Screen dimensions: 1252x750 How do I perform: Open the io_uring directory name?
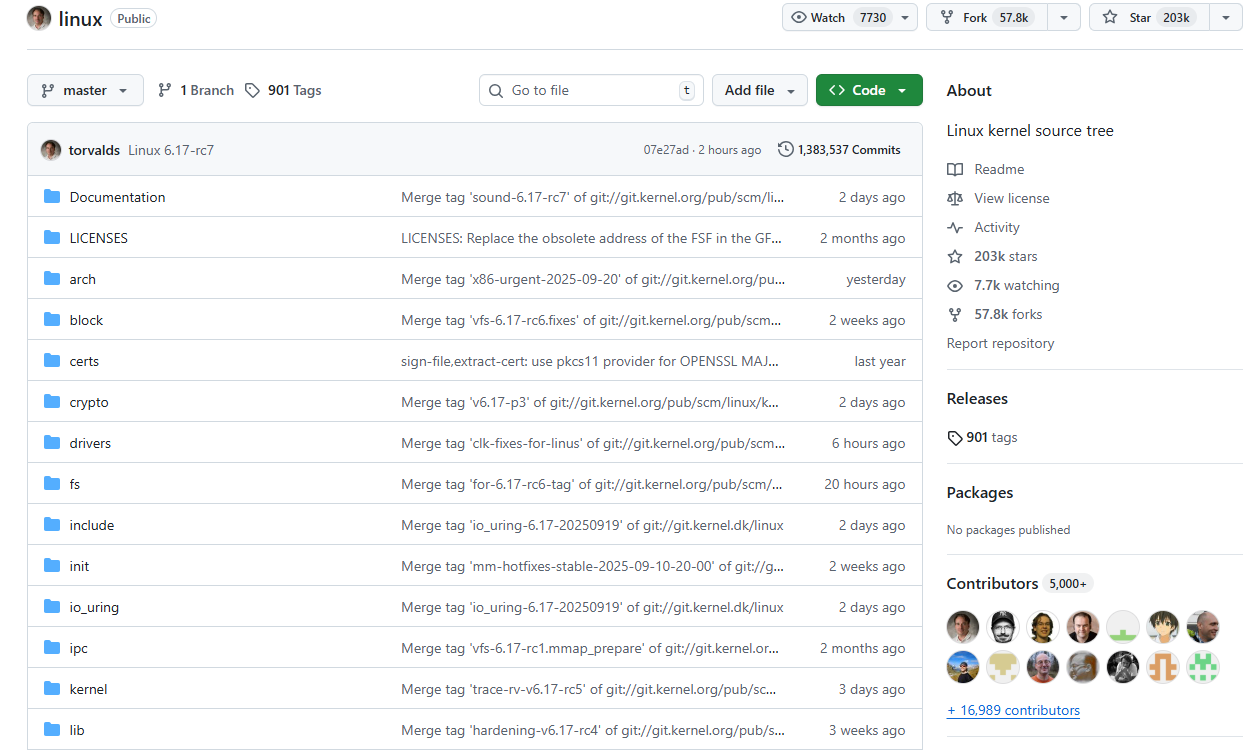tap(94, 607)
